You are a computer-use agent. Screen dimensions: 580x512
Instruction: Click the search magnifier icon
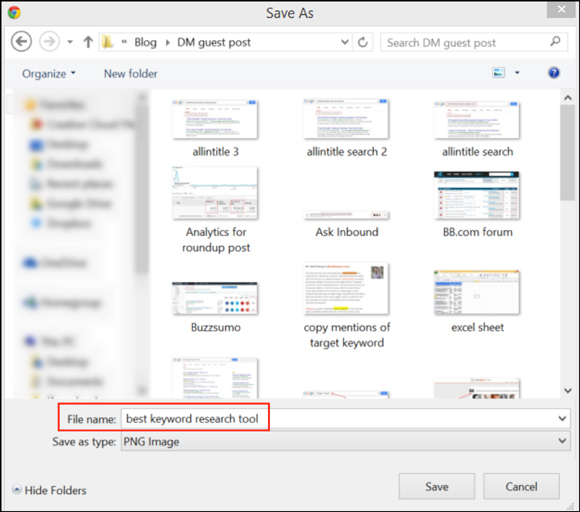point(555,41)
